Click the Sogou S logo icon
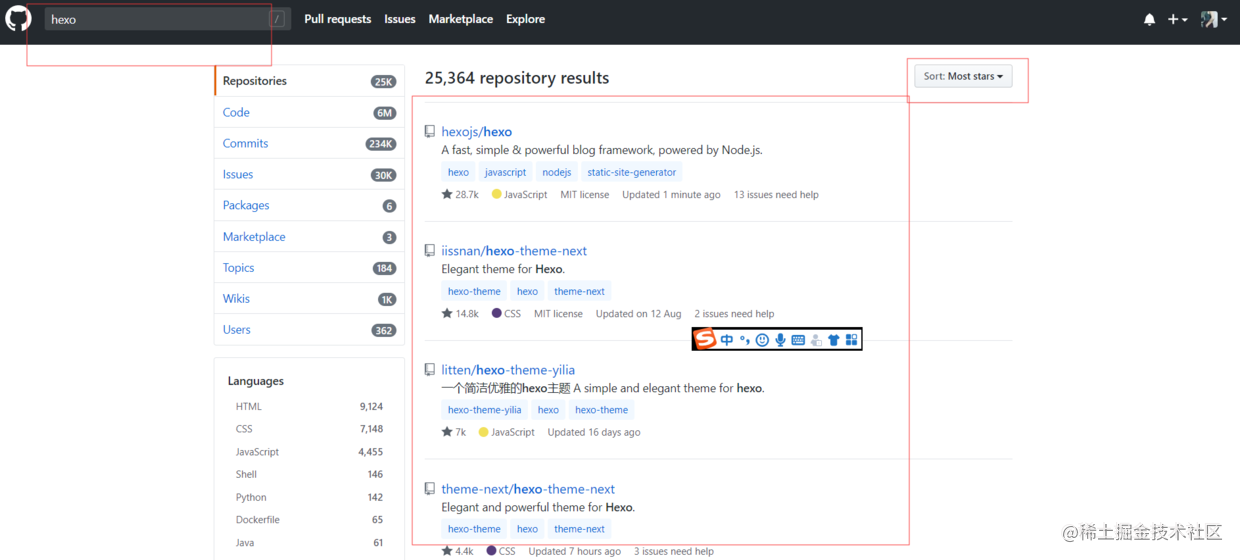This screenshot has height=560, width=1240. tap(705, 339)
